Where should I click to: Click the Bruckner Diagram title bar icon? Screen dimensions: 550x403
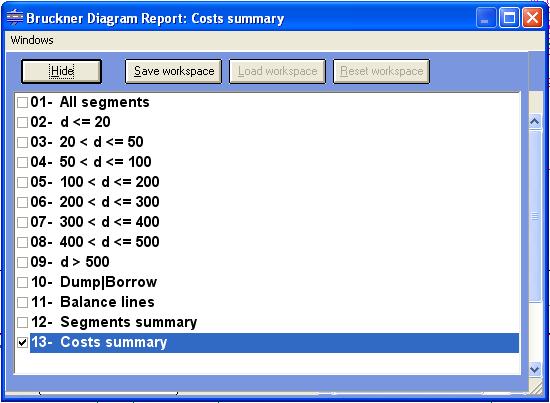[x=15, y=17]
